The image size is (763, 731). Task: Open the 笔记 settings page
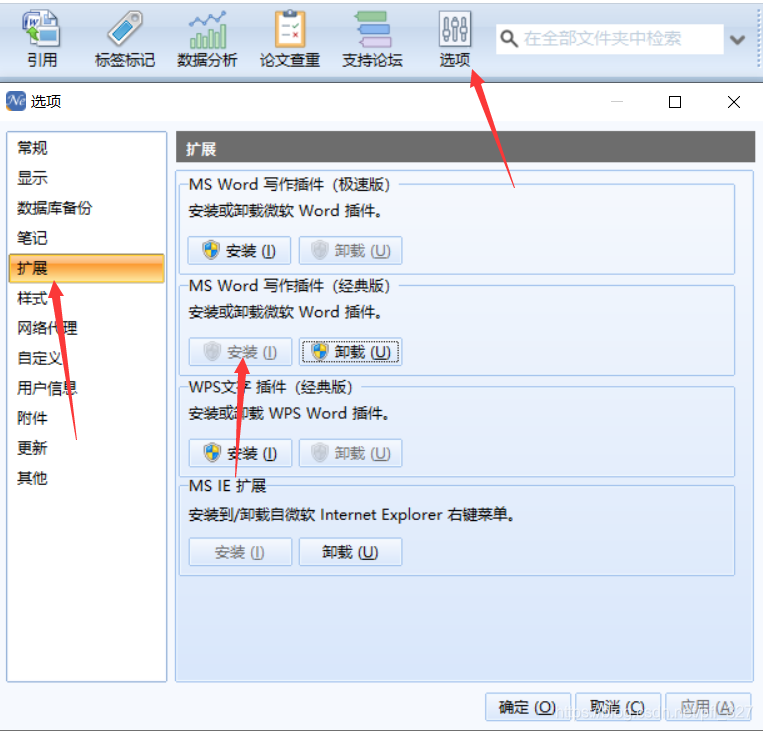(x=87, y=238)
